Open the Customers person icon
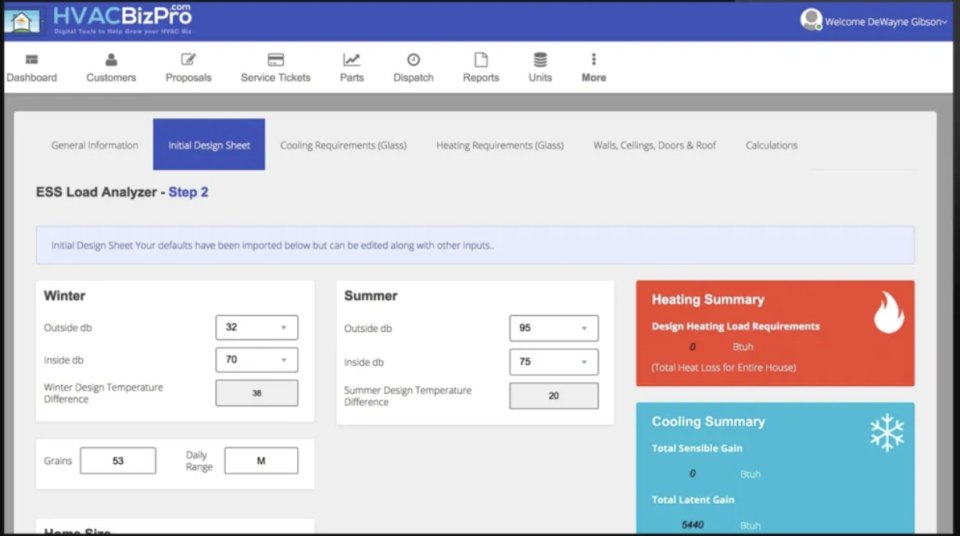The image size is (960, 536). pos(111,59)
